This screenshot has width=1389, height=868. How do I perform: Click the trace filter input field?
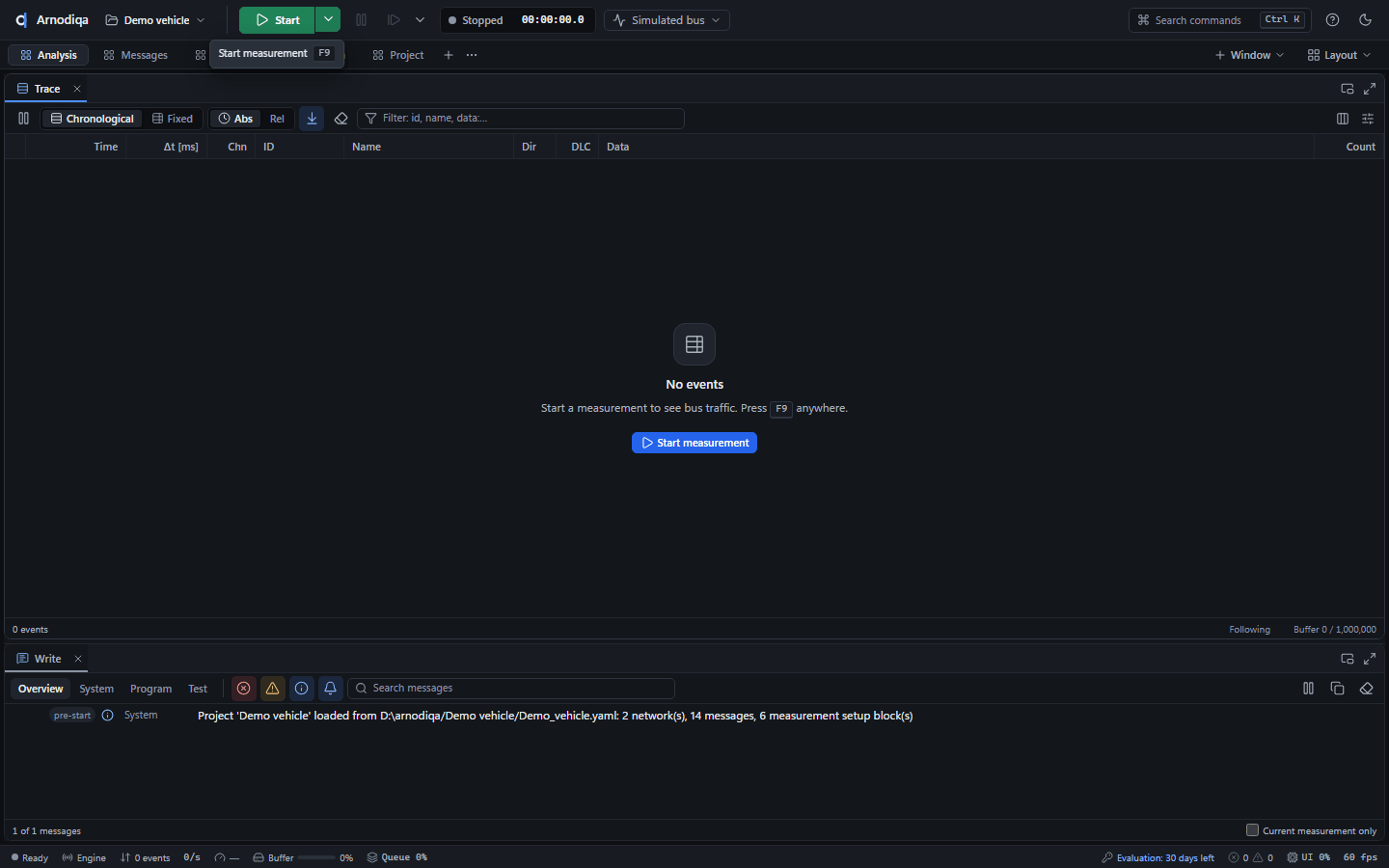click(x=521, y=119)
